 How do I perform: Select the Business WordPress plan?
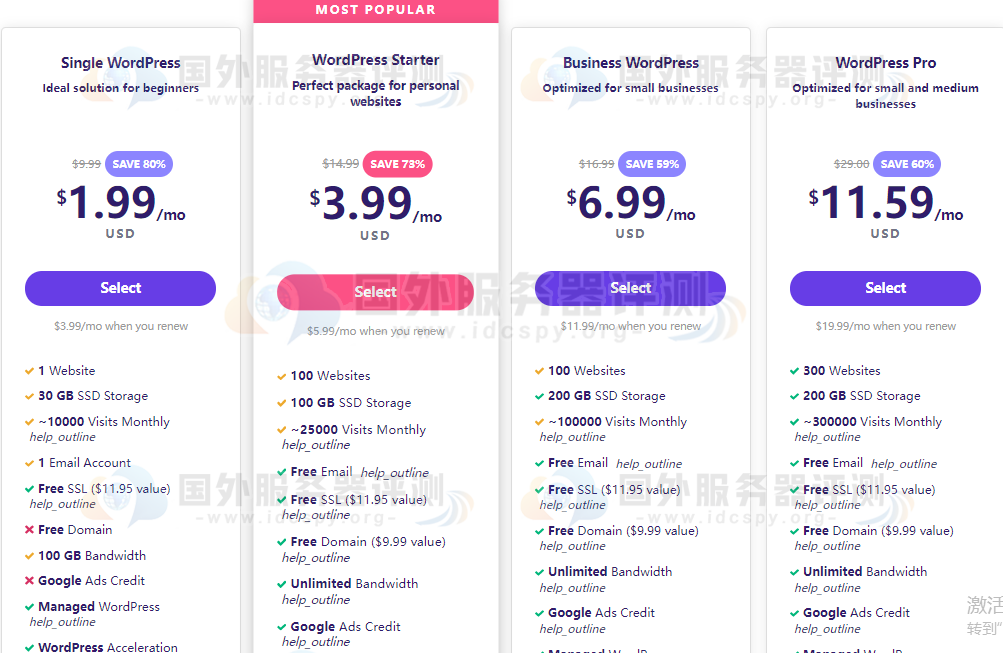630,288
